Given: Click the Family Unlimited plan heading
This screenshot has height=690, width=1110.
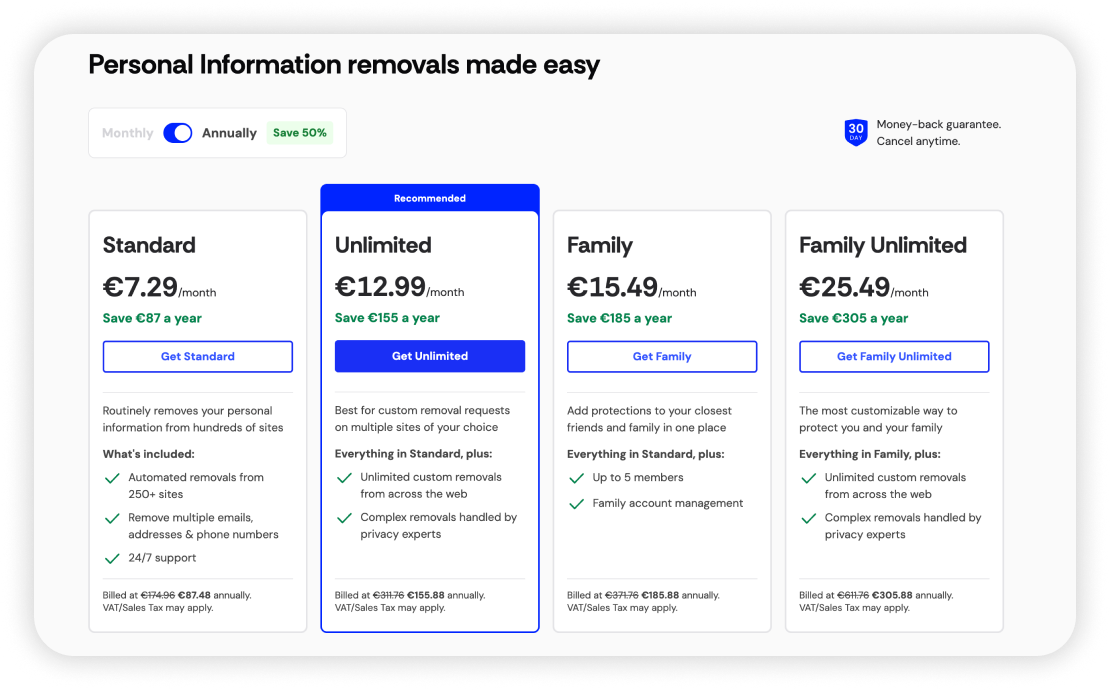Looking at the screenshot, I should (883, 245).
